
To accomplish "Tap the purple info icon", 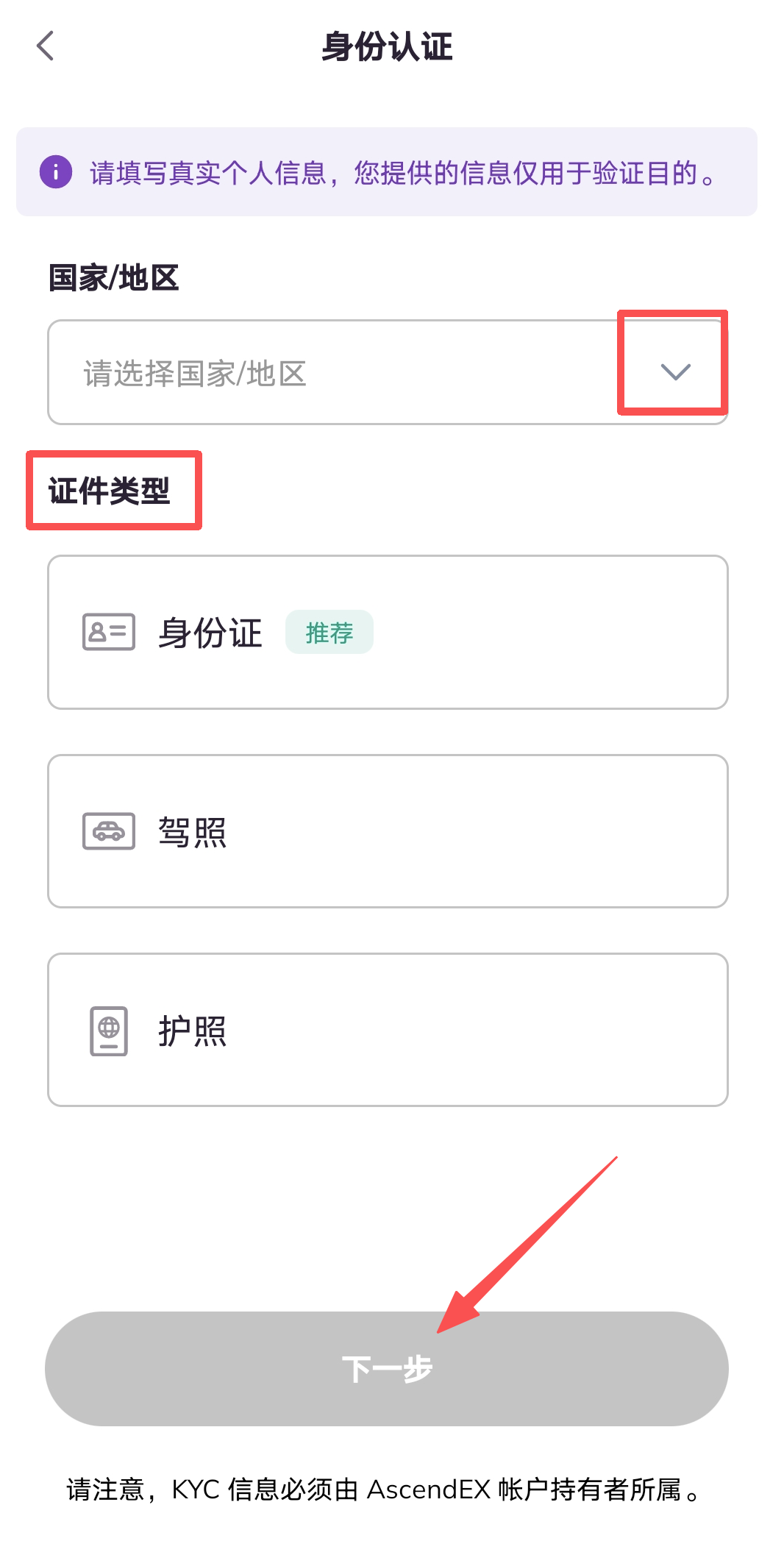I will coord(56,172).
